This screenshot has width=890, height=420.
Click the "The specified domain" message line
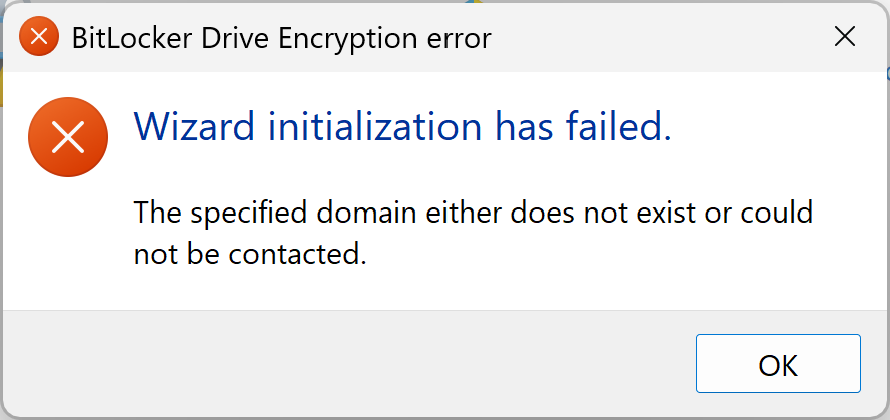click(x=473, y=212)
